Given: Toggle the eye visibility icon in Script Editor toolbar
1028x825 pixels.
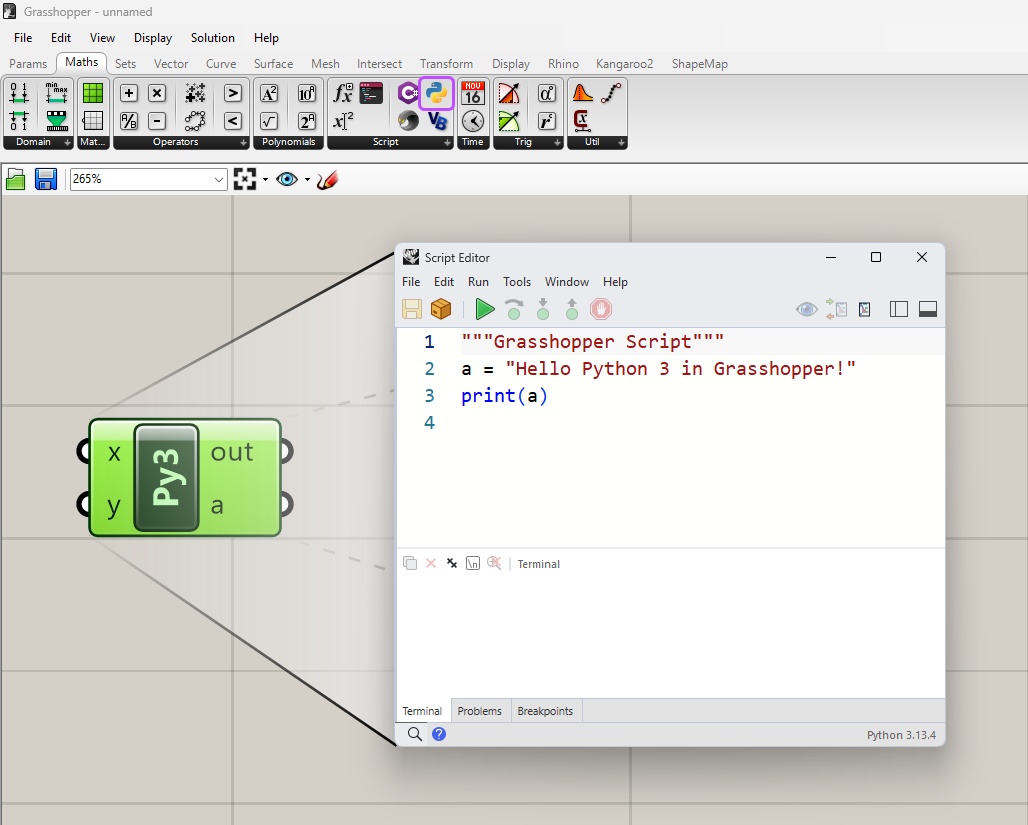Looking at the screenshot, I should [806, 309].
